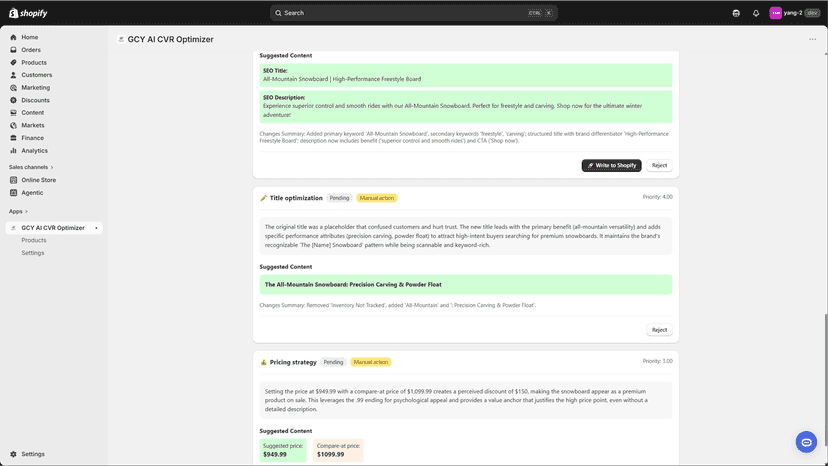Viewport: 828px width, 466px height.
Task: Click the 'Priority: 4.00' label
Action: (x=657, y=197)
